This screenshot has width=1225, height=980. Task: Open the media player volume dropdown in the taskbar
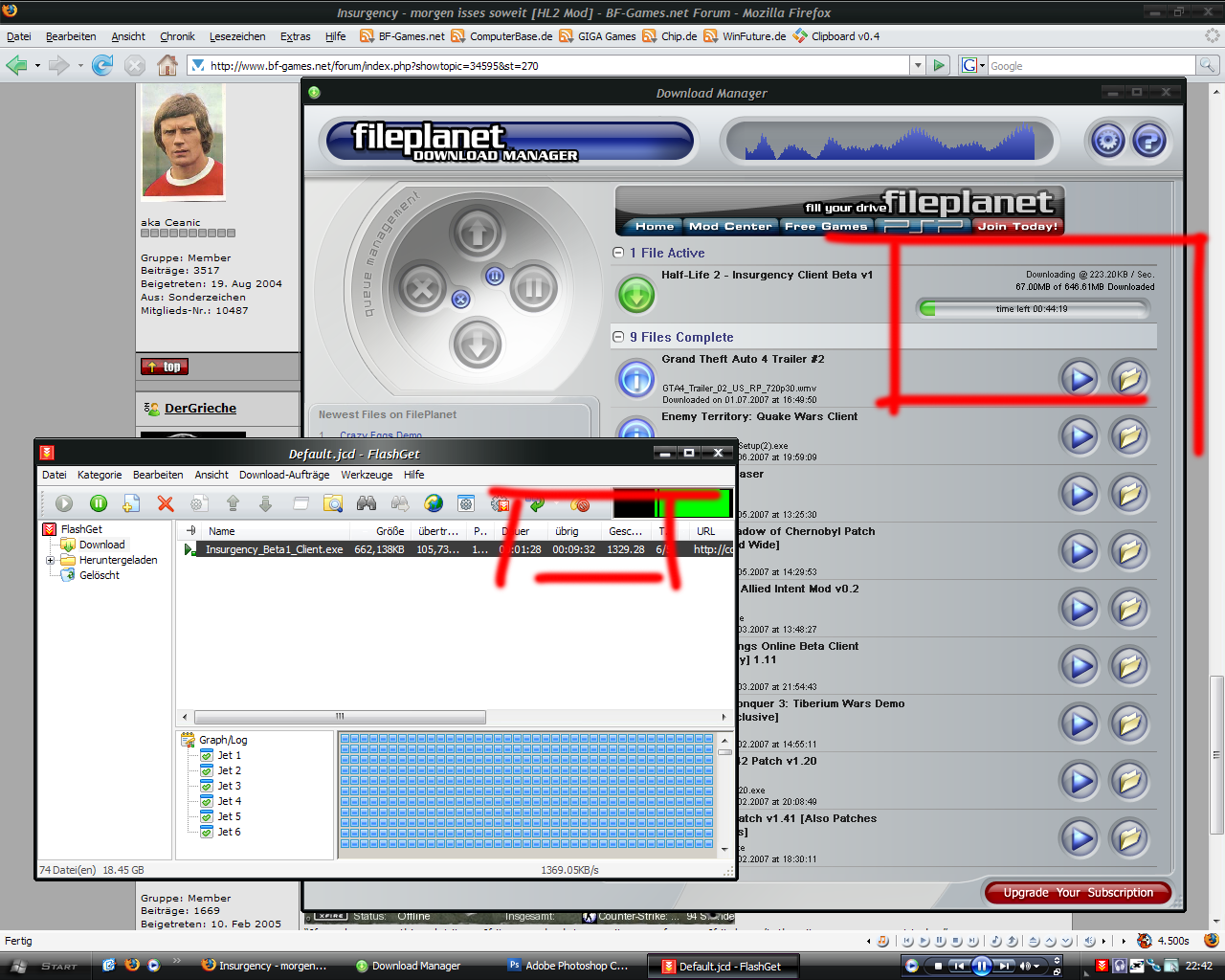(1036, 966)
